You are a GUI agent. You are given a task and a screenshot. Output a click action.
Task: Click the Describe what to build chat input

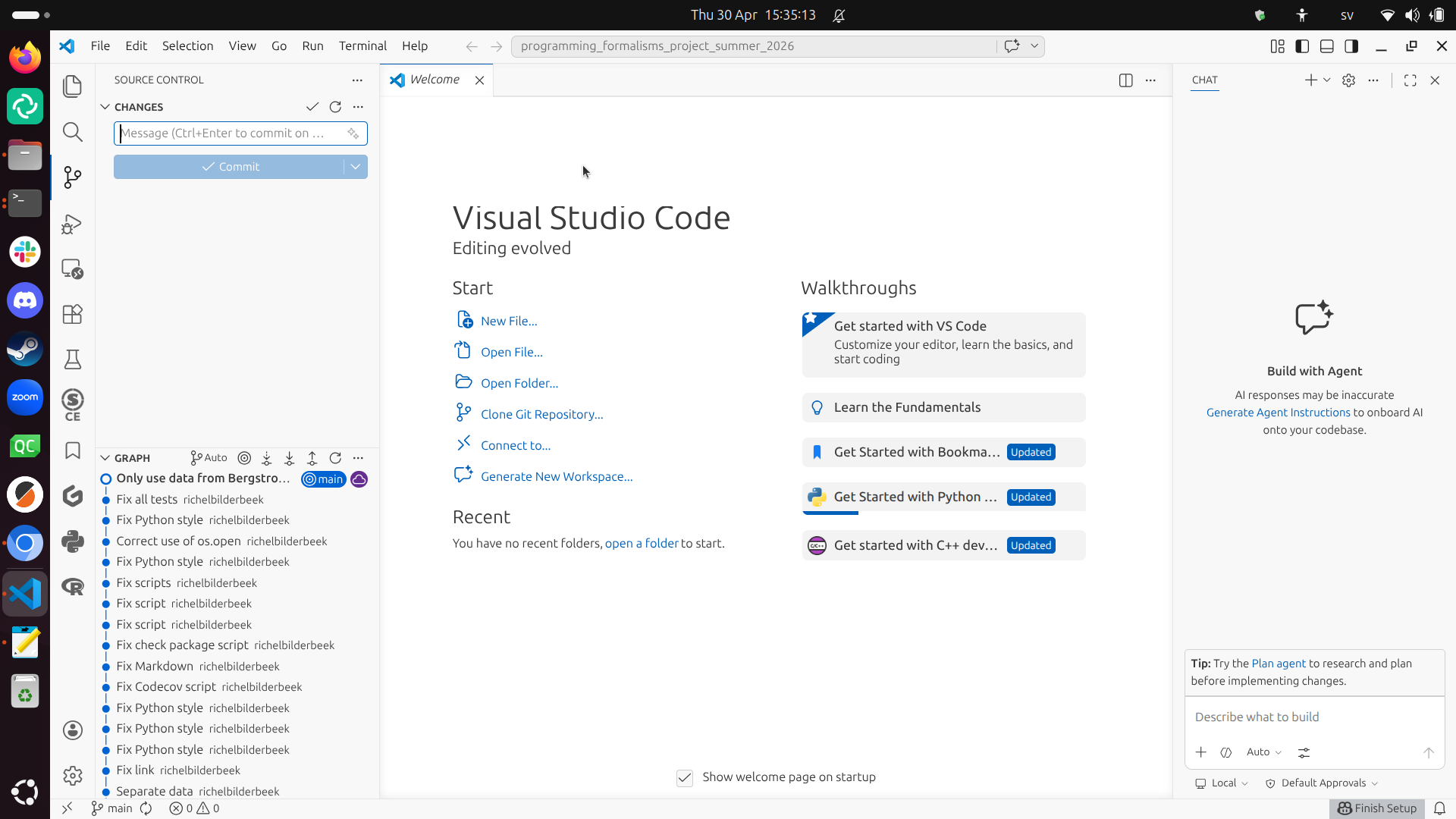point(1314,717)
